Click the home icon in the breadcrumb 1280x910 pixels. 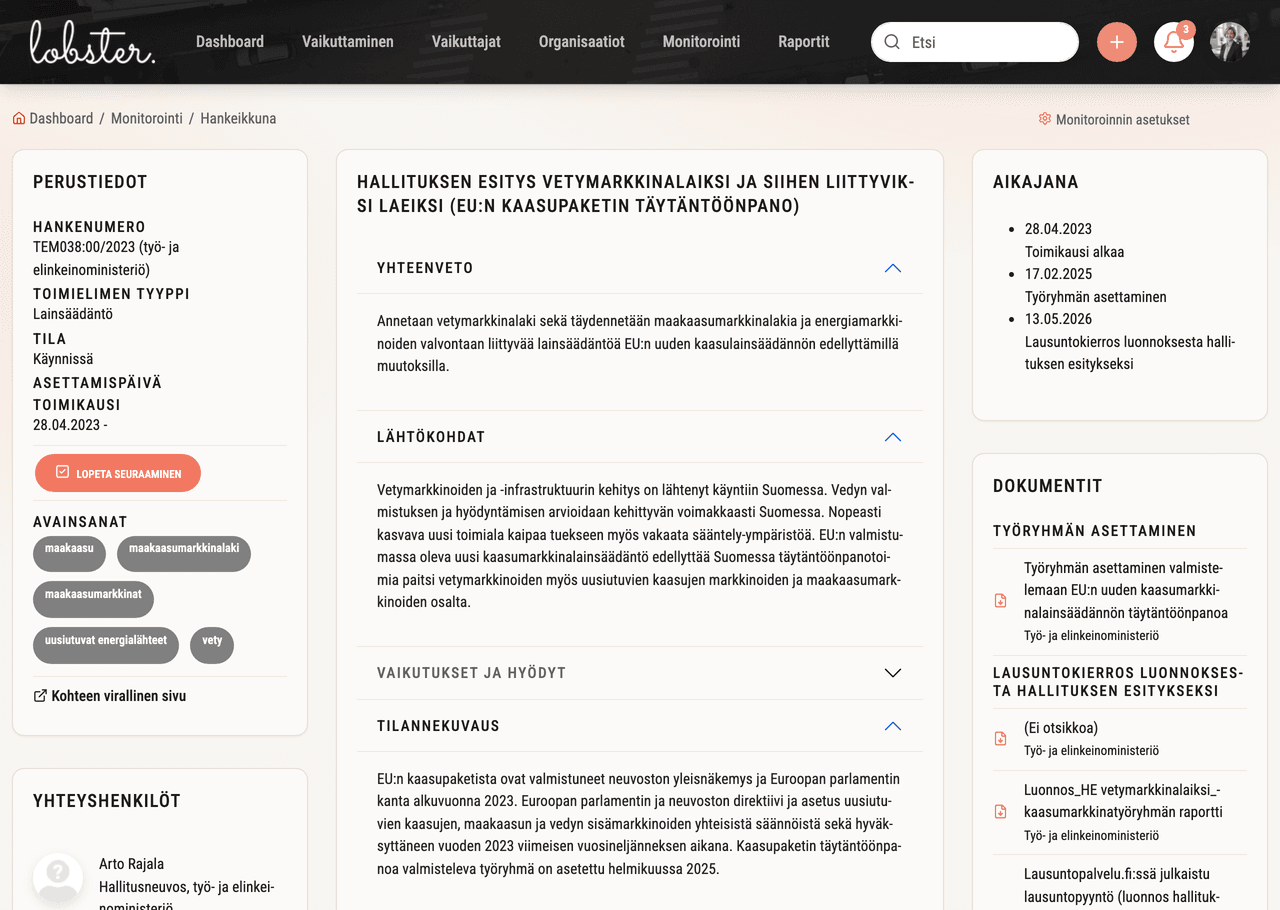(19, 118)
